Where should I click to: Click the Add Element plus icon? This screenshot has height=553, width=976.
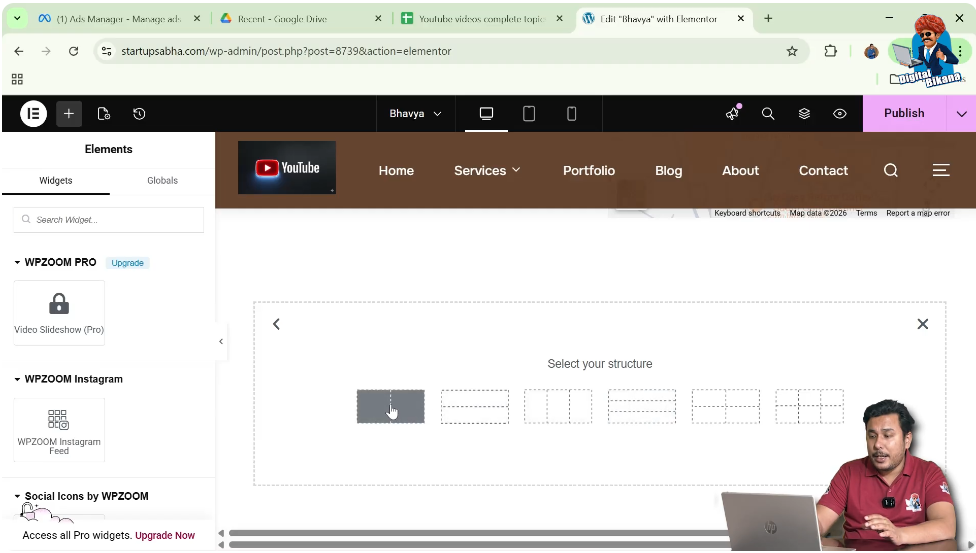point(69,113)
